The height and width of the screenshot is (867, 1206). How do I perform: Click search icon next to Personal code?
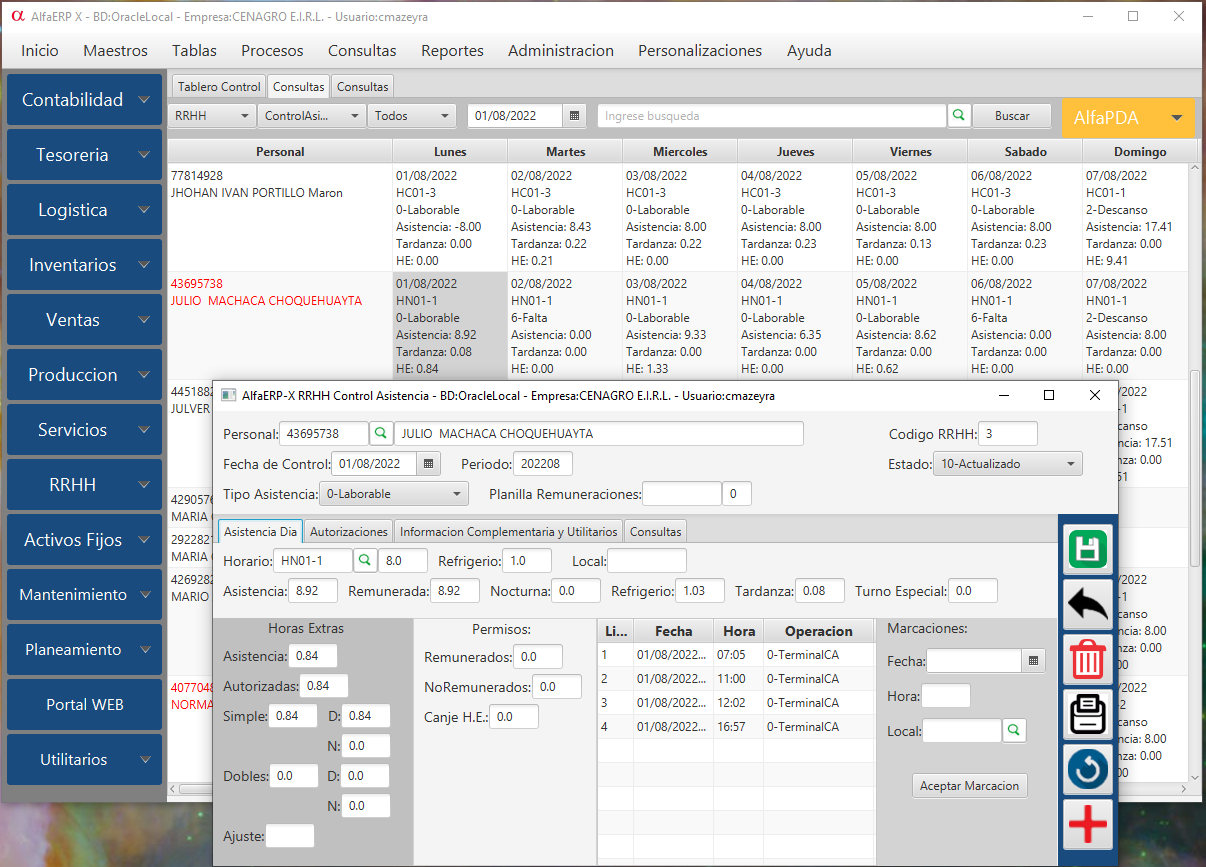click(x=381, y=434)
